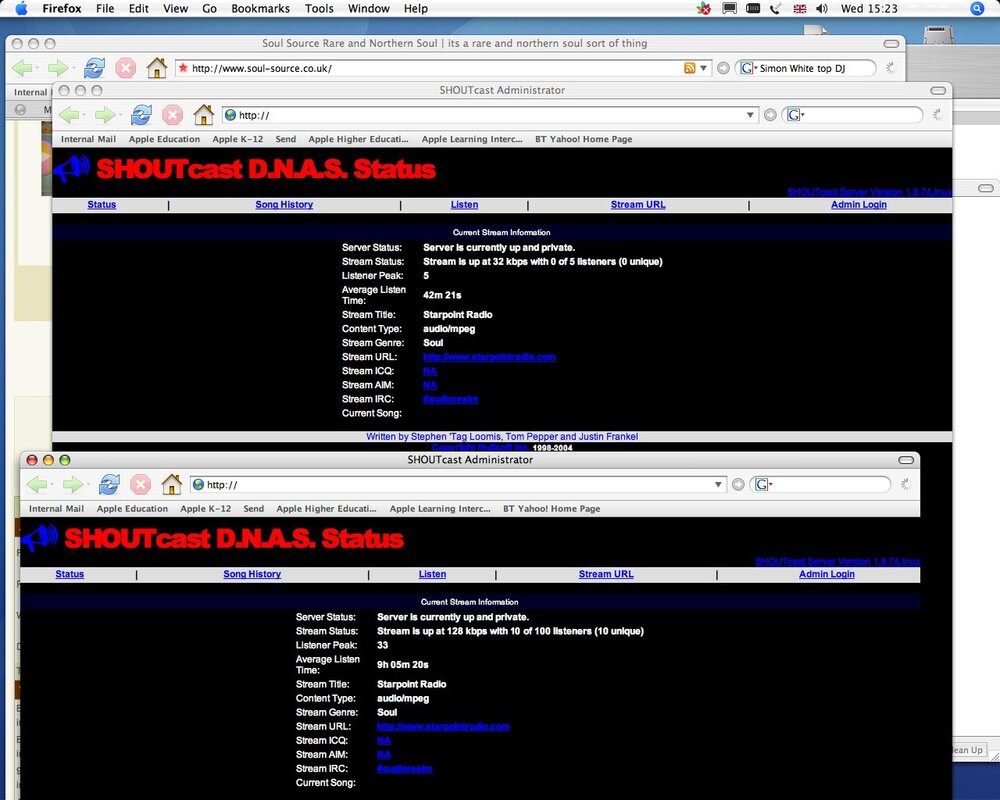Reload the page in the front SHOUTcast window
1000x800 pixels.
click(109, 485)
